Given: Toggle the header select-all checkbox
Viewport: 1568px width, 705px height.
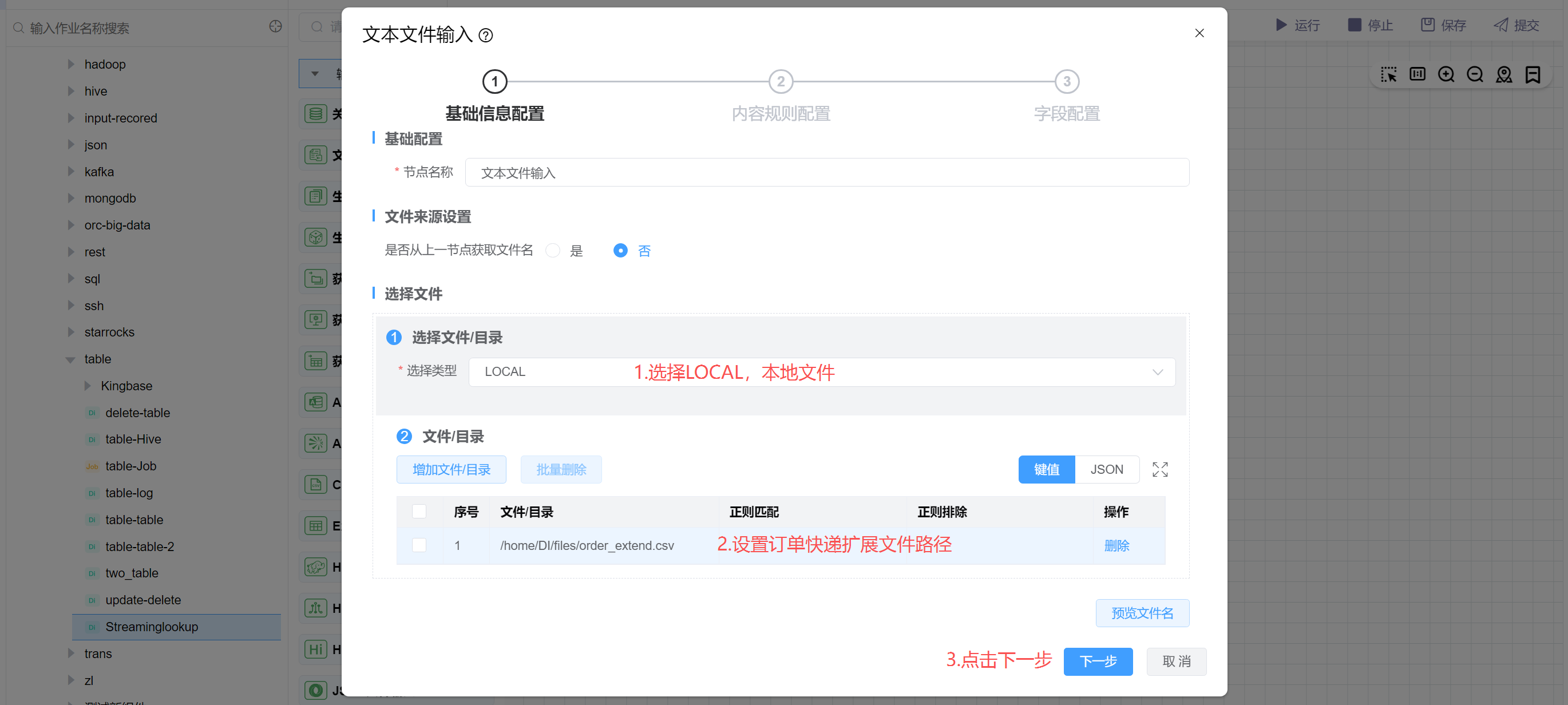Looking at the screenshot, I should (419, 512).
